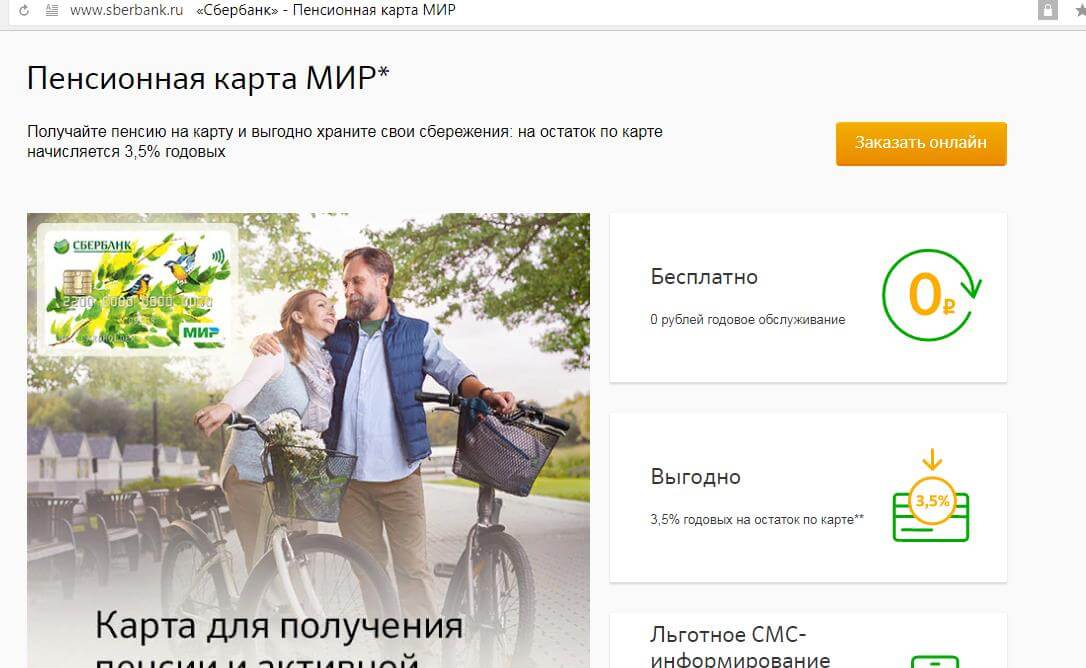Viewport: 1086px width, 668px height.
Task: Click the Пенсионная карта МИР heading
Action: click(208, 78)
